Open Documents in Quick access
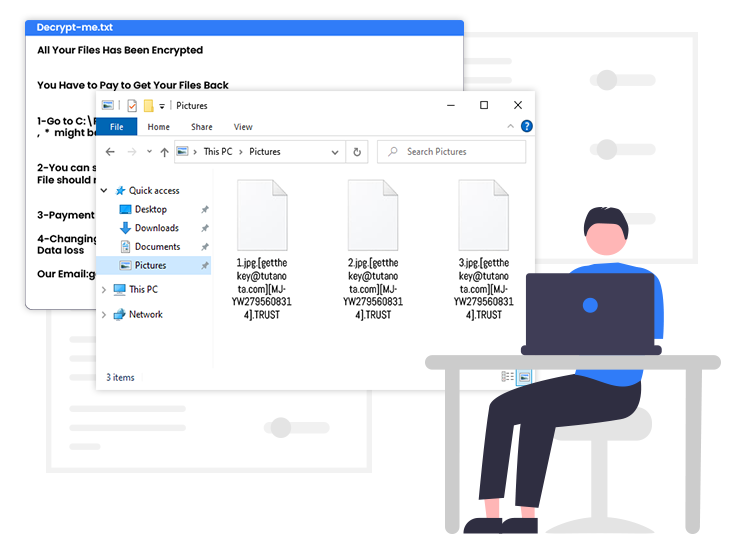 (x=157, y=246)
